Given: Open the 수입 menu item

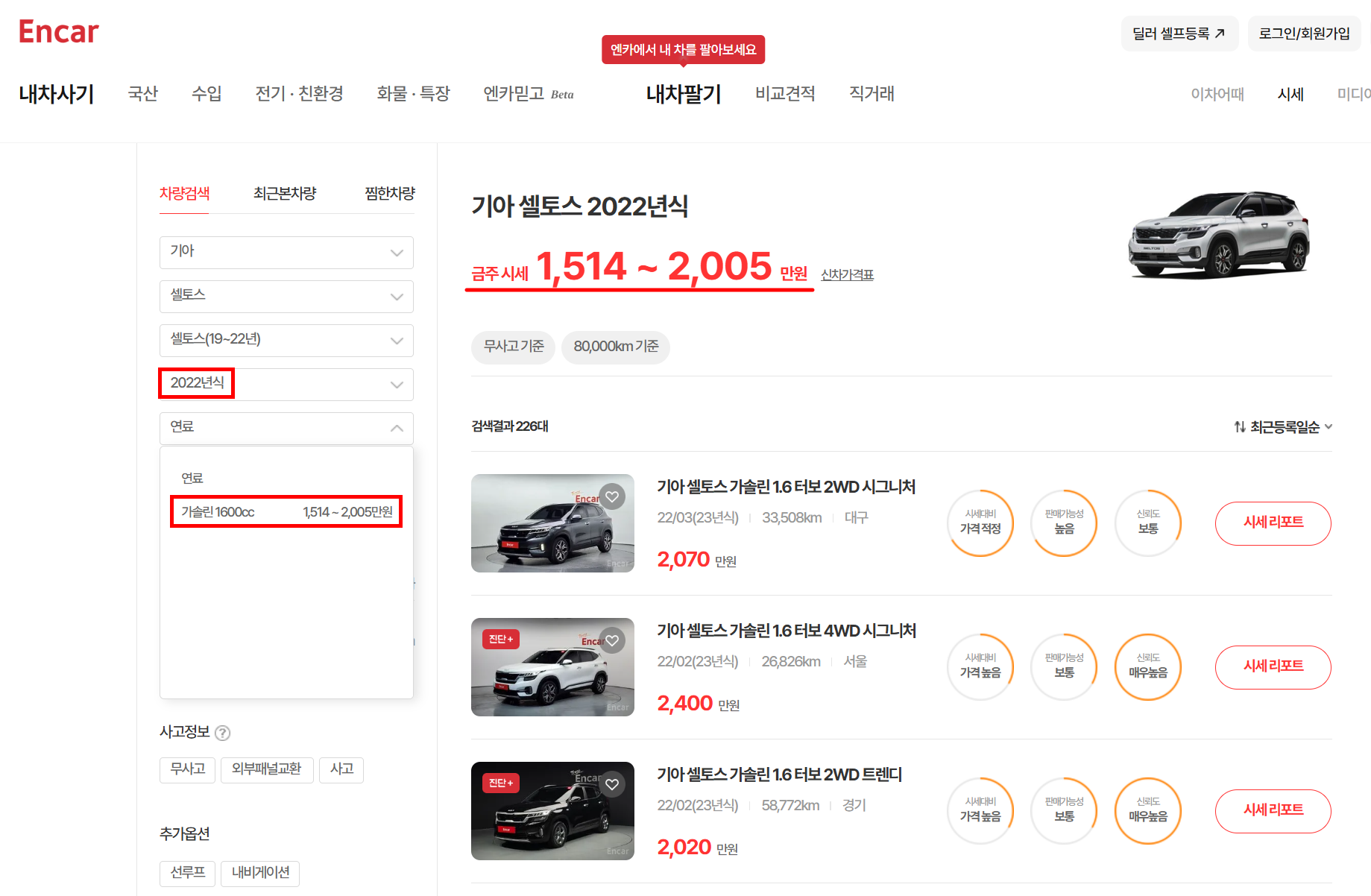Looking at the screenshot, I should [207, 94].
